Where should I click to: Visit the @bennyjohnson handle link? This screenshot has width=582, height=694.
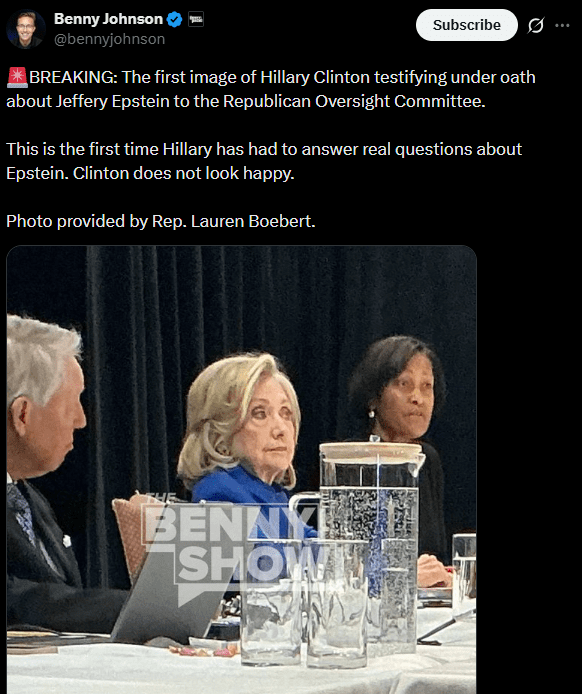[109, 39]
